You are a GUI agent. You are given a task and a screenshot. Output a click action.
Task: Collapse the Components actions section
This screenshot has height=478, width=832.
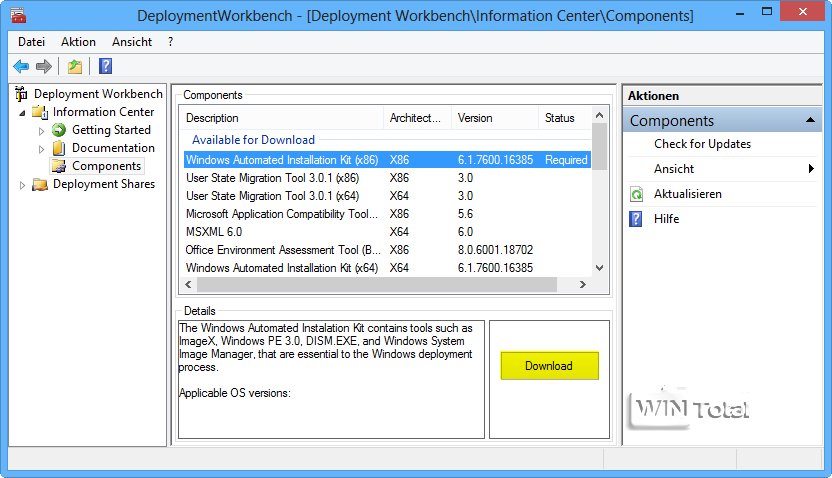pos(812,121)
